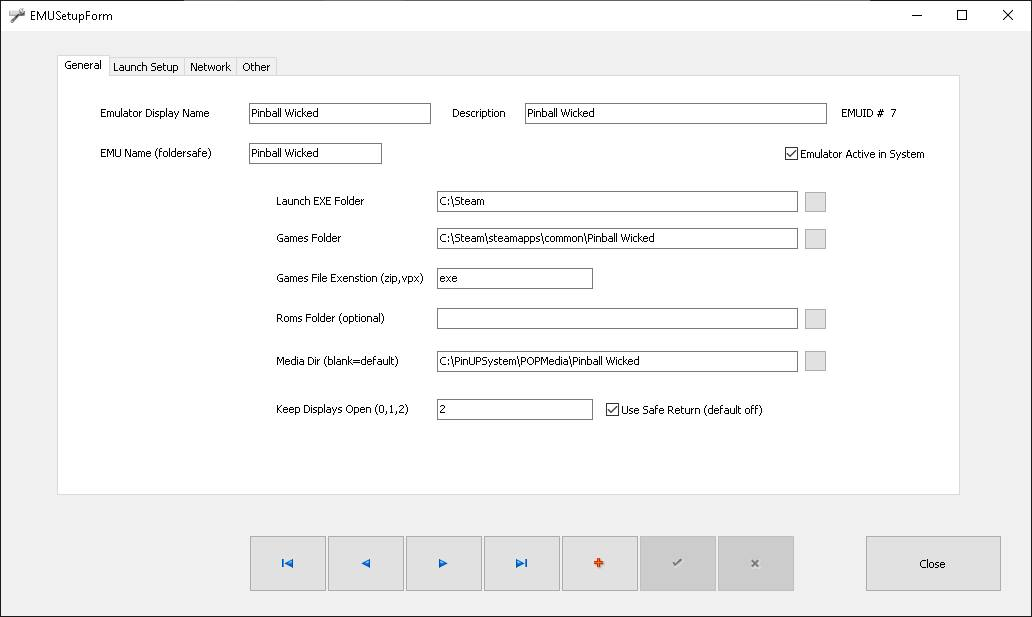Click the Roms Folder (optional) label

tap(330, 318)
